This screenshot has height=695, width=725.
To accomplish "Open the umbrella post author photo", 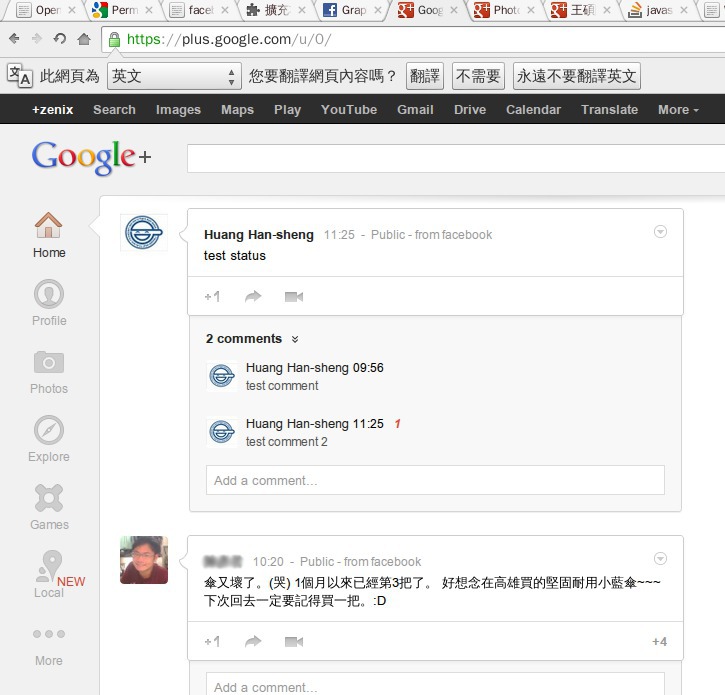I will click(x=144, y=560).
